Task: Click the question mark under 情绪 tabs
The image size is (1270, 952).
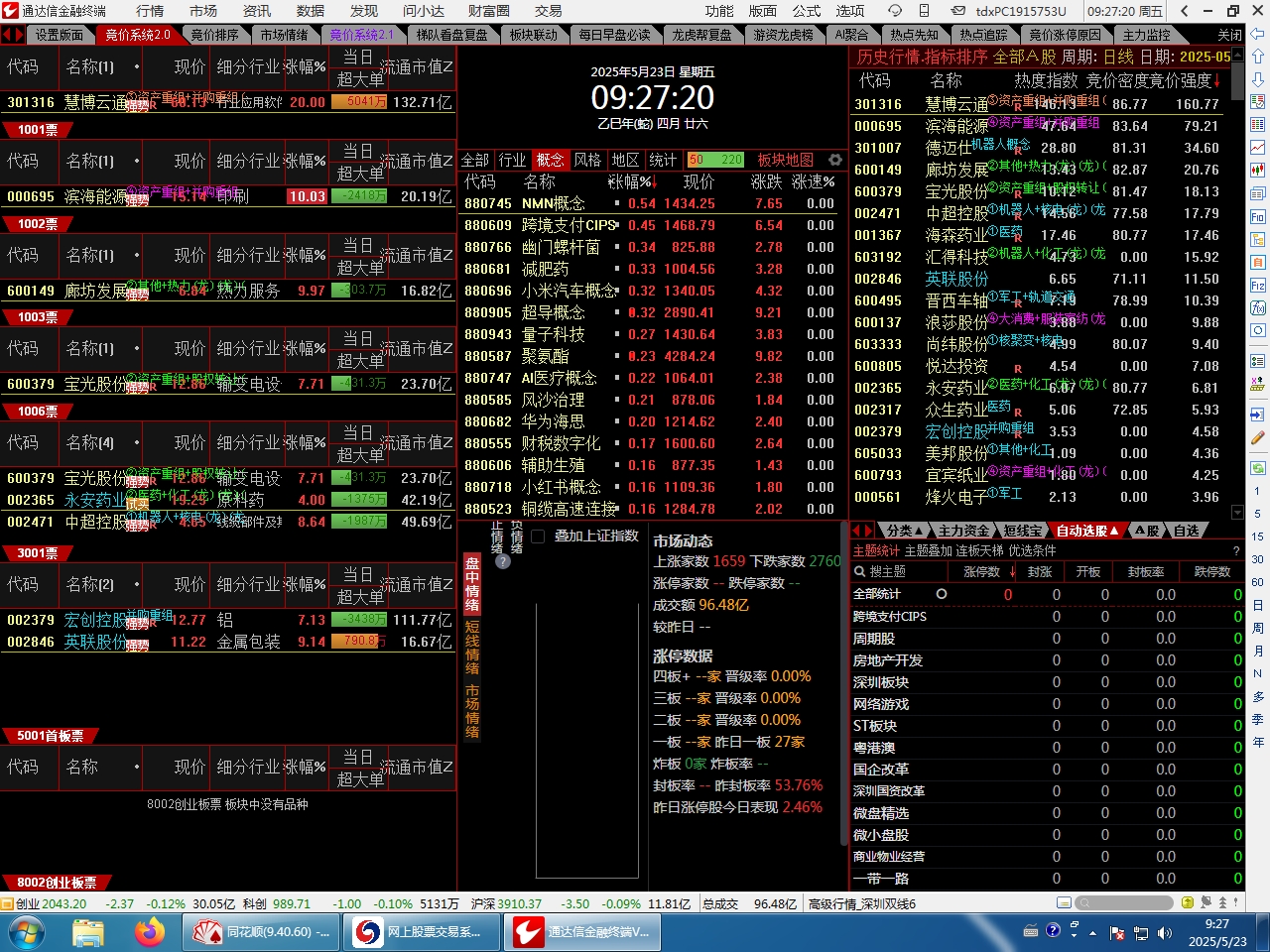Action: click(502, 561)
